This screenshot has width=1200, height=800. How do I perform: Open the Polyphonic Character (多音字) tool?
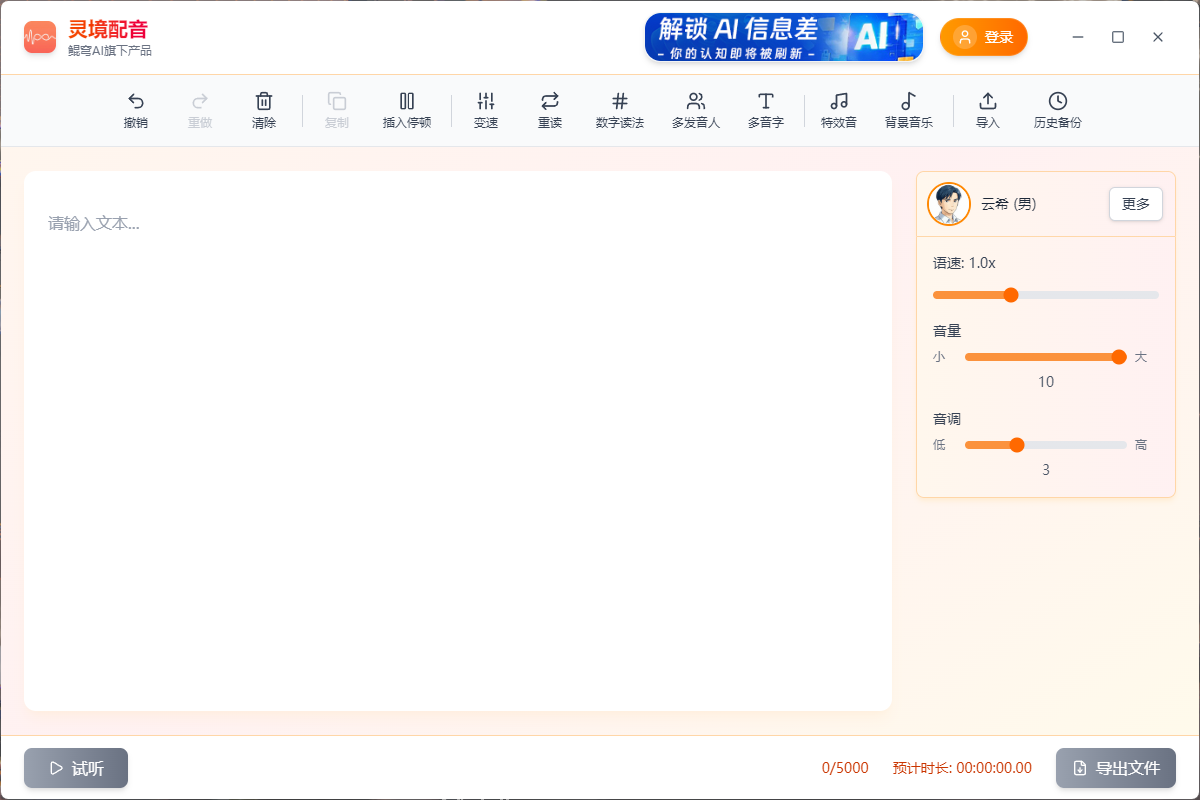(x=765, y=110)
